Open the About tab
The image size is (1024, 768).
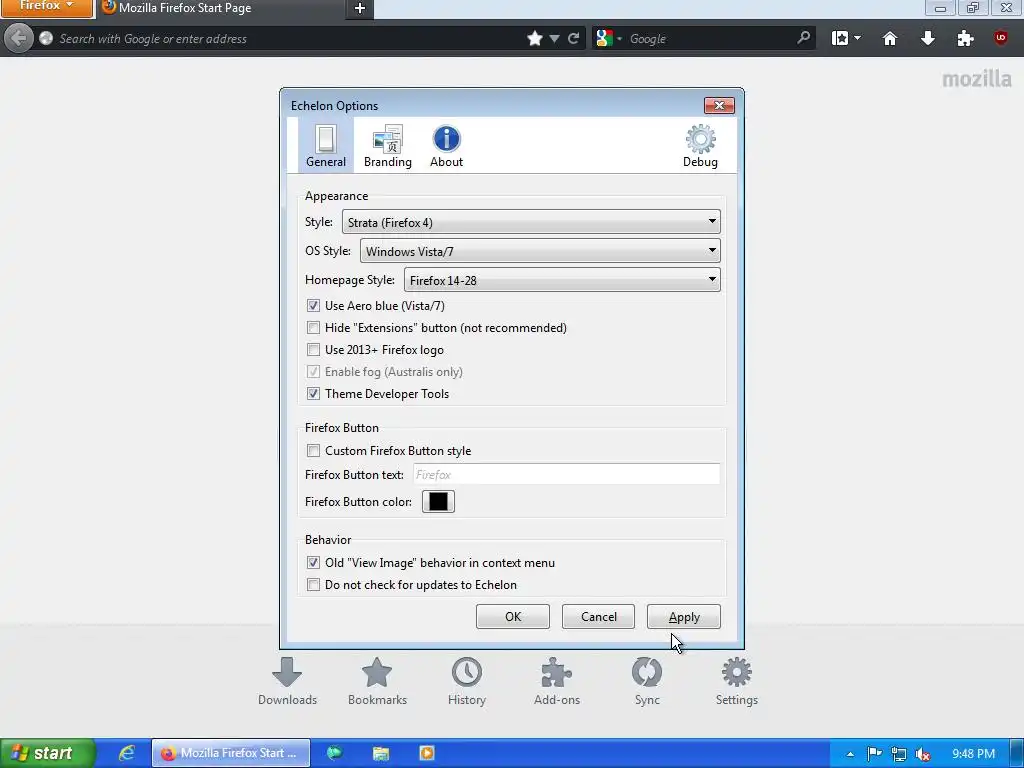coord(446,146)
